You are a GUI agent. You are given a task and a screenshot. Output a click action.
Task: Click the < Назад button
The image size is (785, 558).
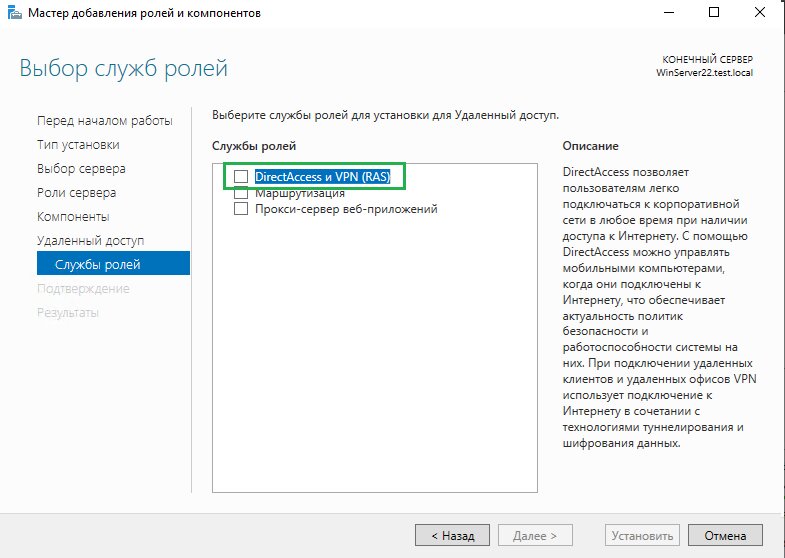[x=452, y=535]
